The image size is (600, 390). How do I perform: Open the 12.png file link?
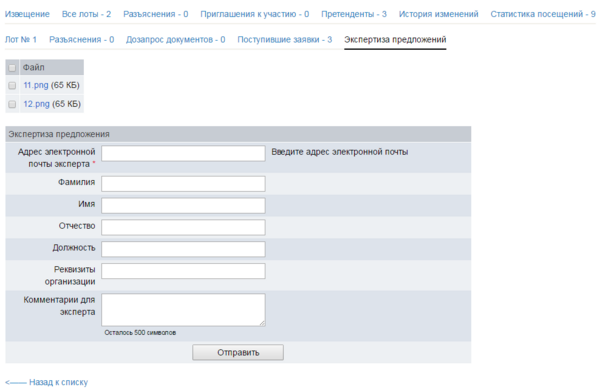coord(36,104)
